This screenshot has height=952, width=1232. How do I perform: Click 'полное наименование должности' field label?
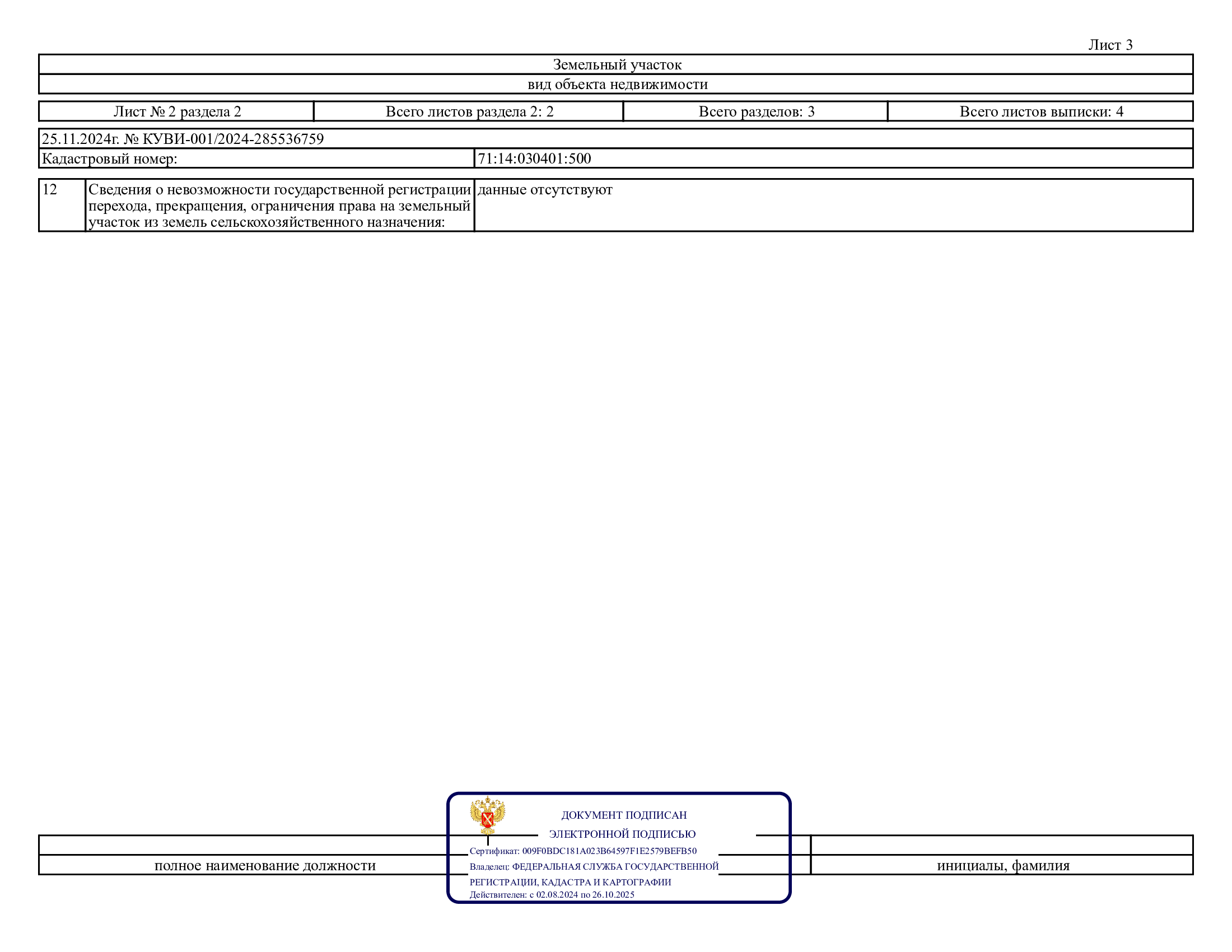tap(264, 866)
